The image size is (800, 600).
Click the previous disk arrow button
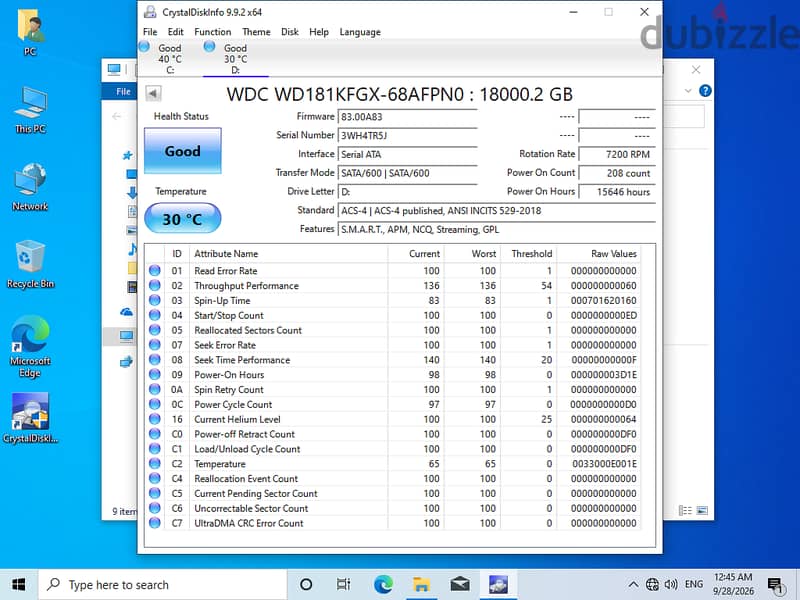pyautogui.click(x=153, y=93)
